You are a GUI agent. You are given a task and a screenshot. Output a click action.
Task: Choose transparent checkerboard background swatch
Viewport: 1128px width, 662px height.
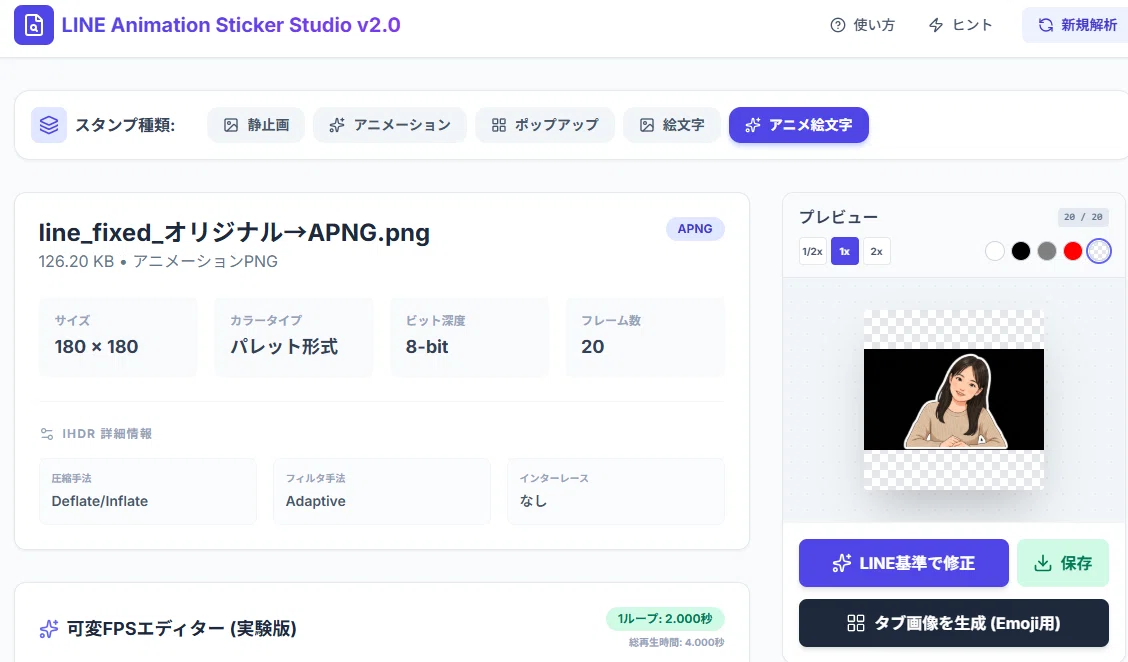(x=1099, y=251)
